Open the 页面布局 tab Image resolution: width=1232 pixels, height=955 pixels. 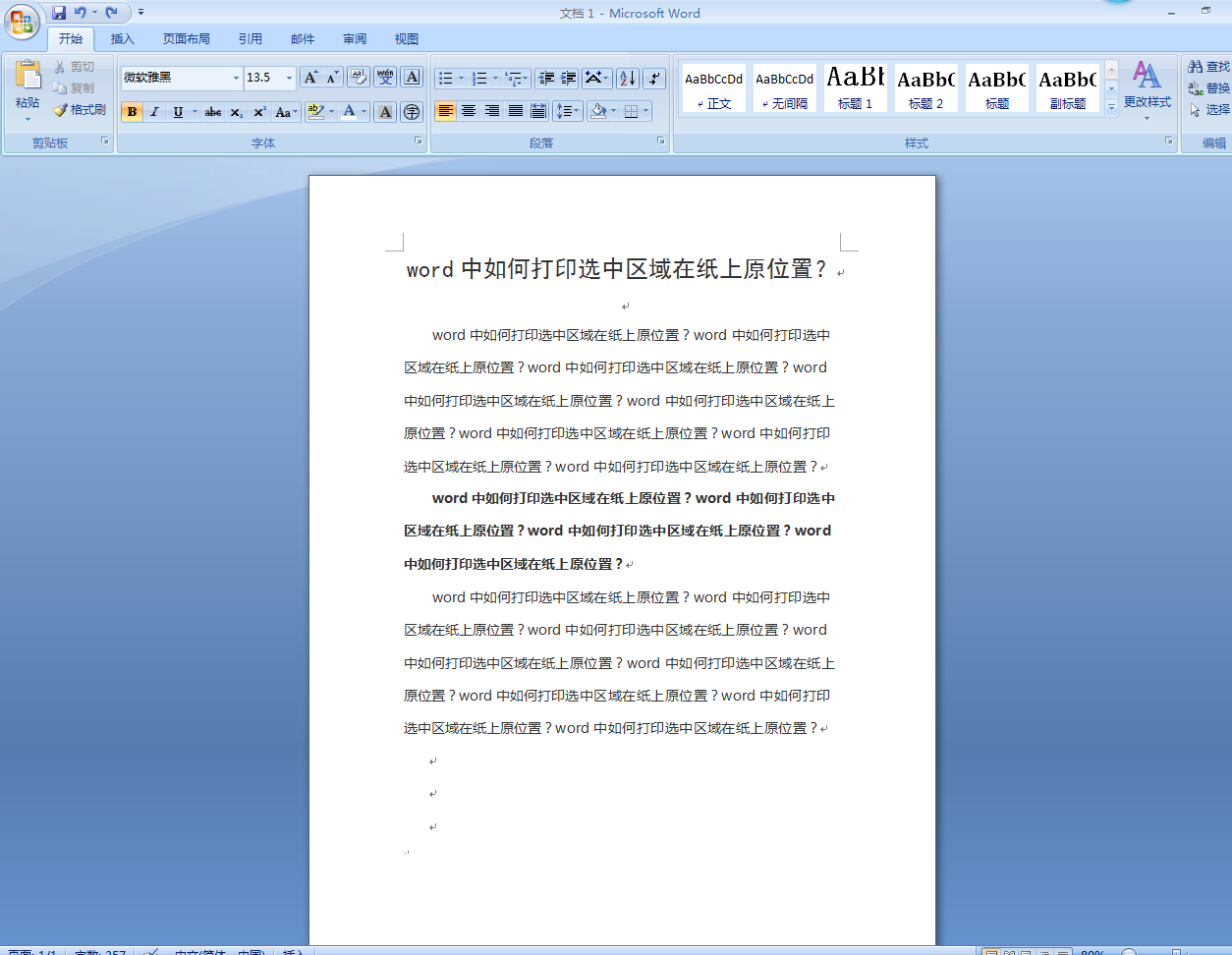tap(187, 39)
